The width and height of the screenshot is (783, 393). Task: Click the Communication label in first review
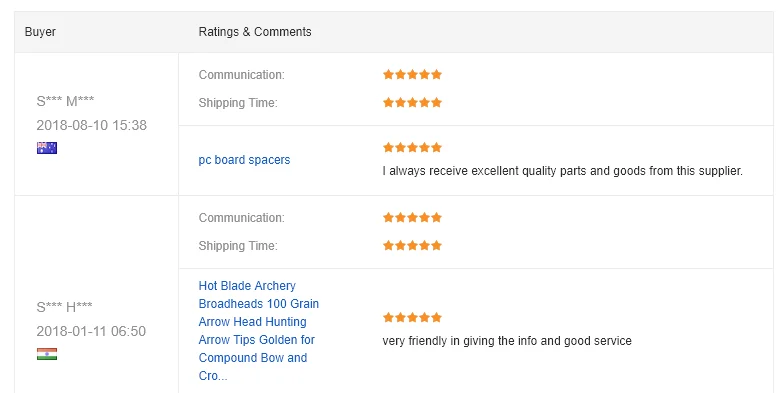click(241, 74)
